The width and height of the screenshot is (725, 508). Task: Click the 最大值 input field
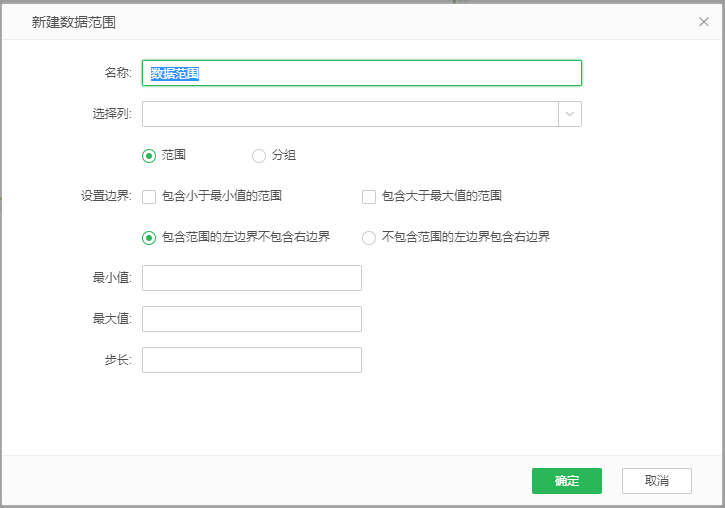252,319
